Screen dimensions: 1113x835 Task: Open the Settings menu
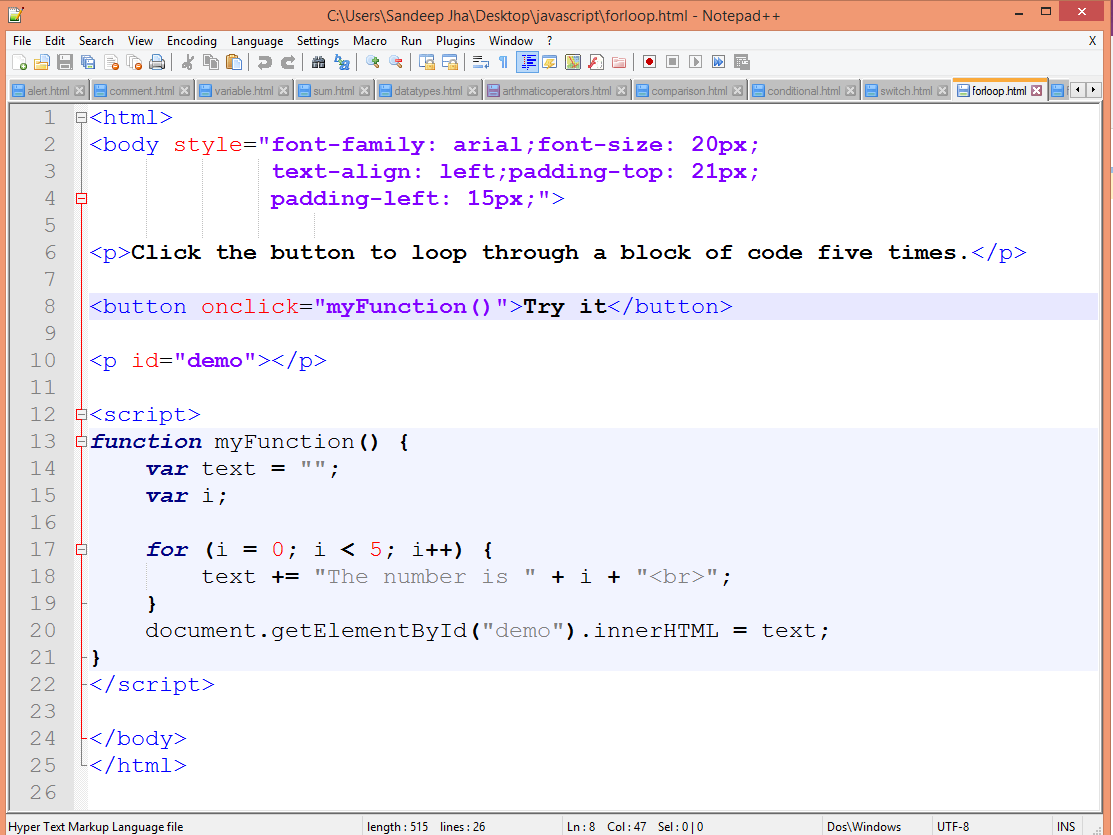coord(317,41)
